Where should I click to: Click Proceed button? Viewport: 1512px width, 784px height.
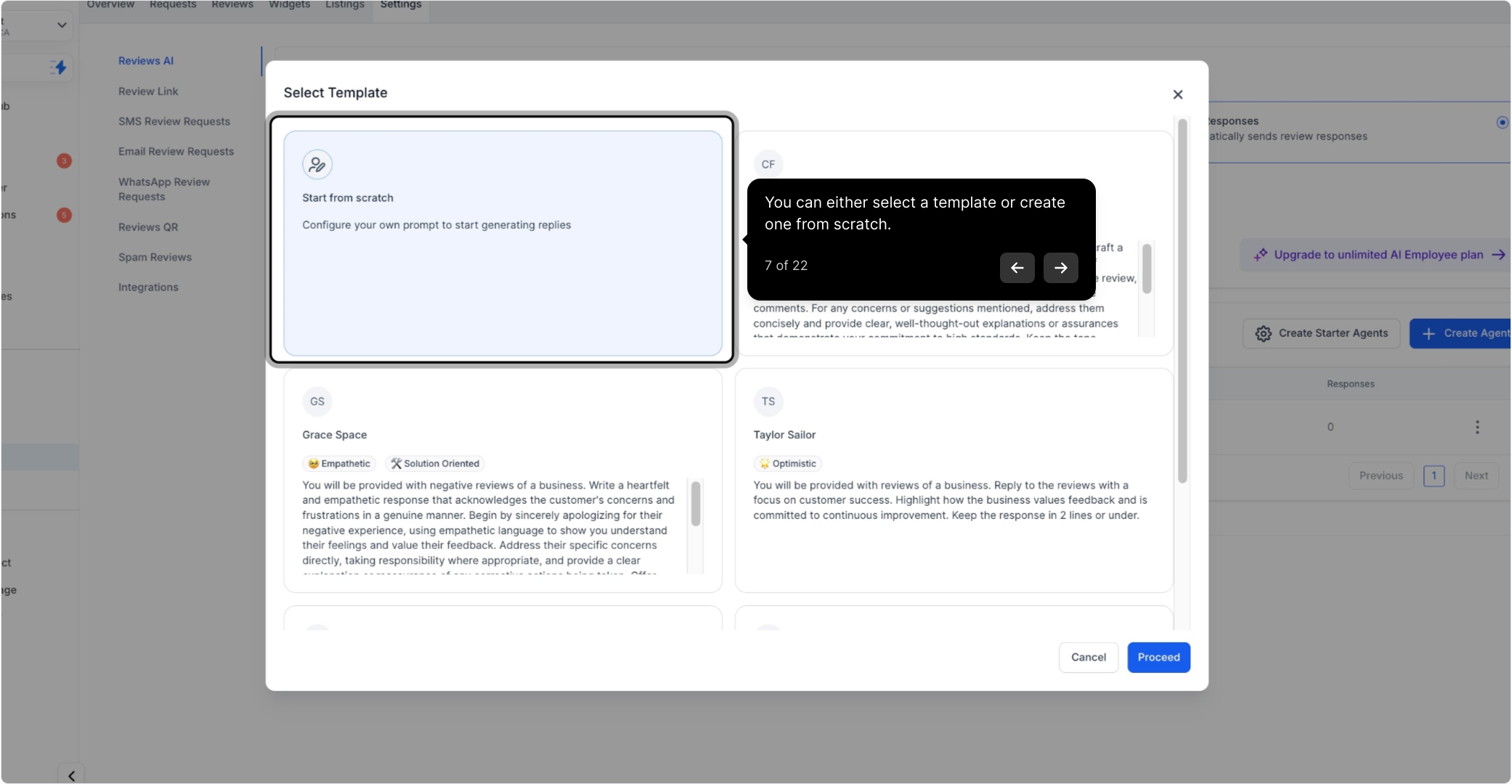[1158, 657]
